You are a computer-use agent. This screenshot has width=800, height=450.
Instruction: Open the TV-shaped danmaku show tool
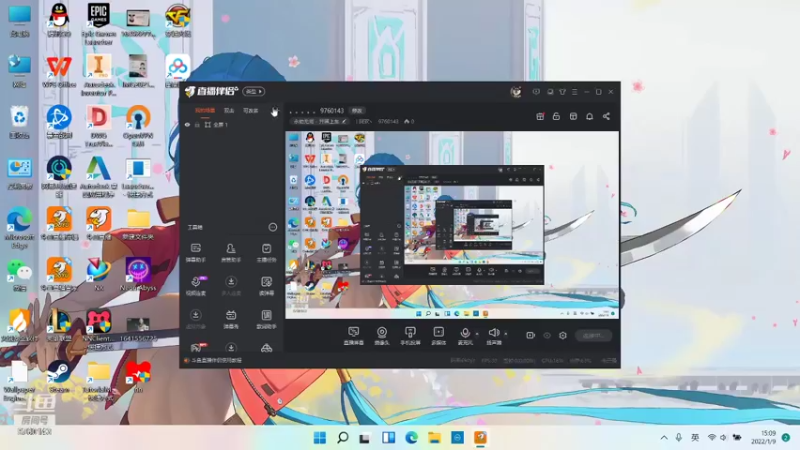click(231, 319)
